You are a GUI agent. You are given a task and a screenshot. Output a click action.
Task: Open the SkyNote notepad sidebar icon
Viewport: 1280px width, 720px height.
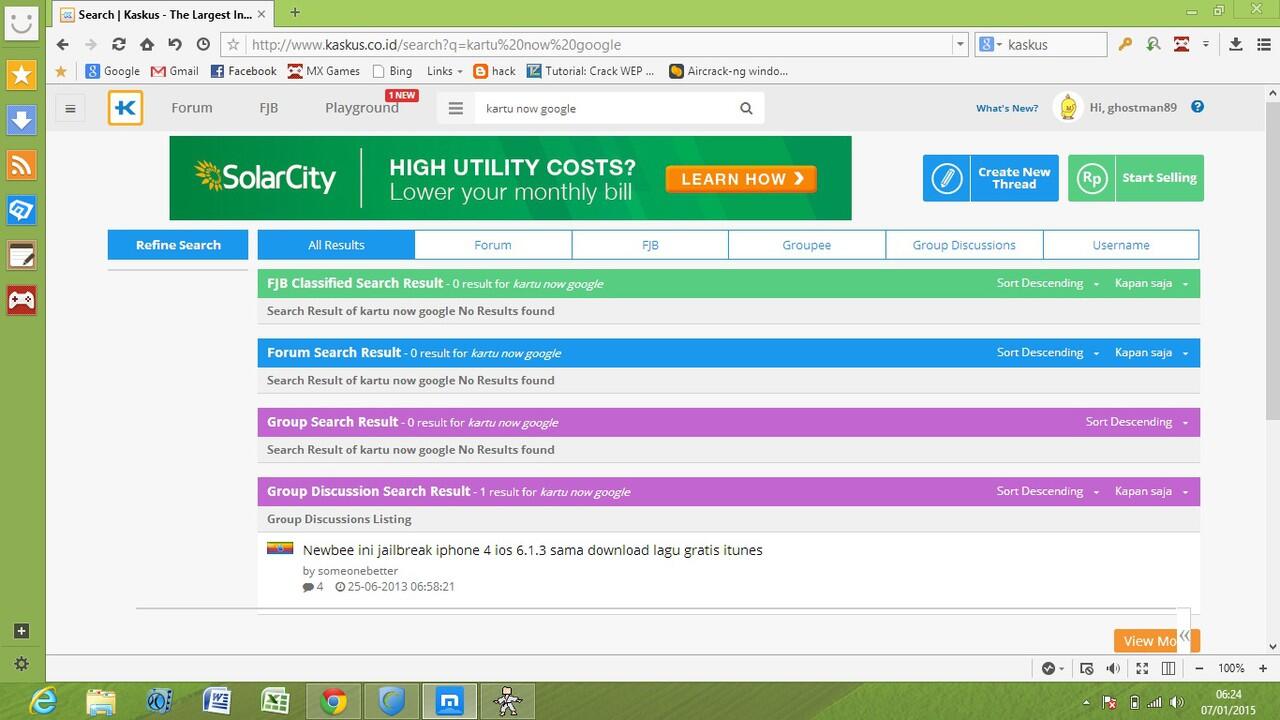[x=21, y=255]
